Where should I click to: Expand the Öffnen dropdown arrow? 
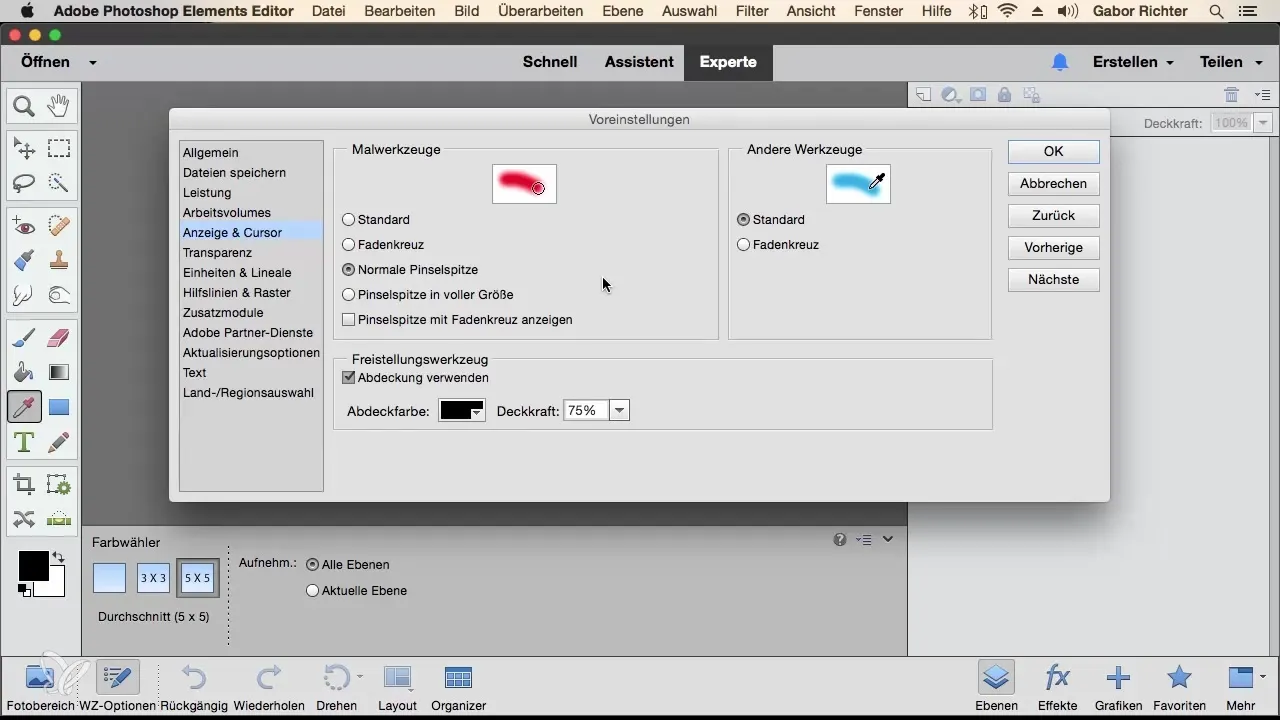click(x=92, y=62)
